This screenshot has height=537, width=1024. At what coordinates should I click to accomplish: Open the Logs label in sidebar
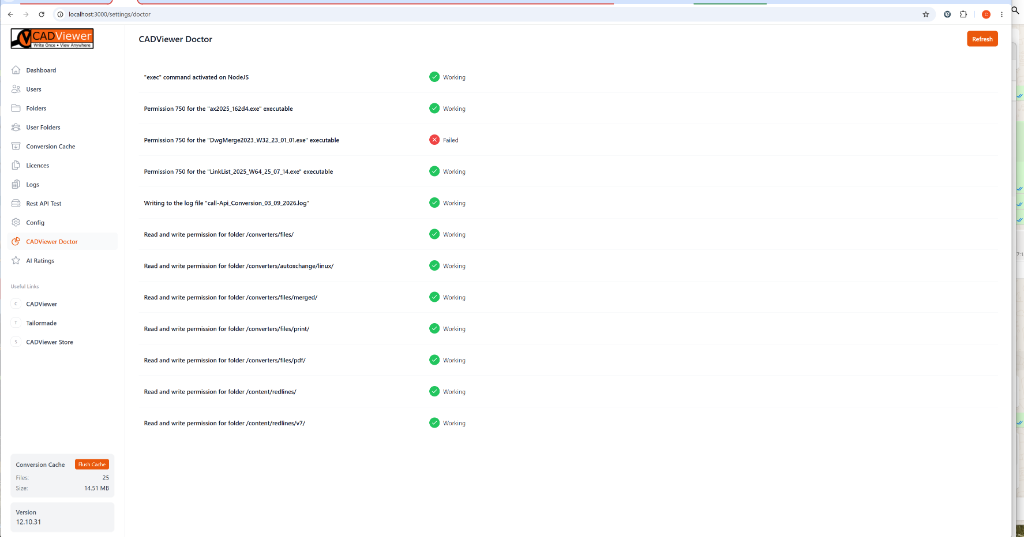33,185
